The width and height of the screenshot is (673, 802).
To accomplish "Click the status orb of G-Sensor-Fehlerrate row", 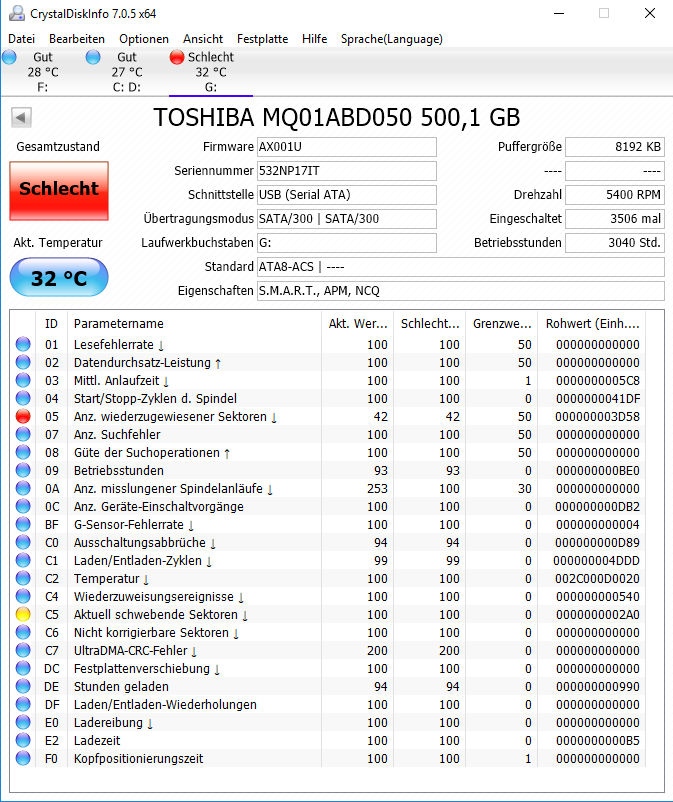I will [x=23, y=524].
